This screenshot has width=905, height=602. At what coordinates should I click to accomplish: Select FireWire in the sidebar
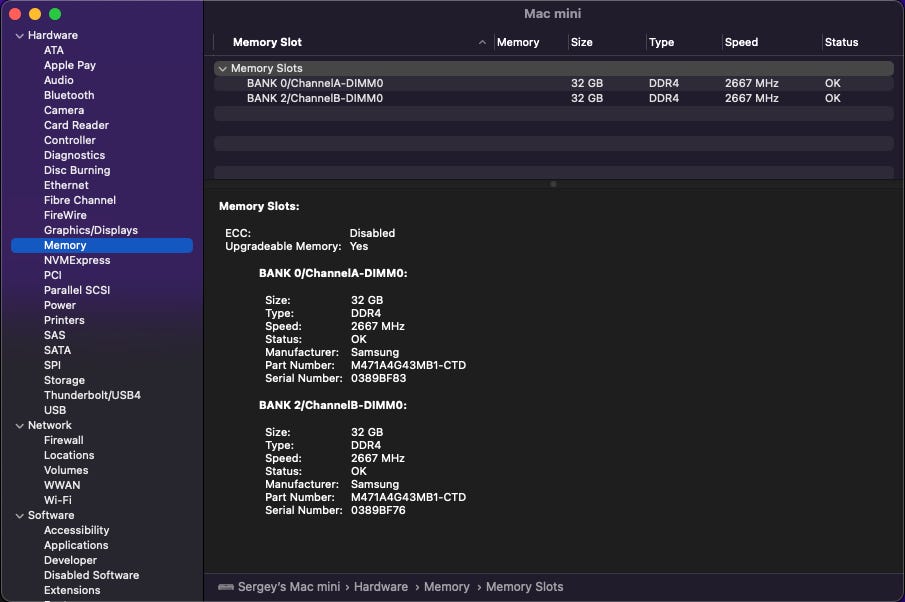point(65,215)
